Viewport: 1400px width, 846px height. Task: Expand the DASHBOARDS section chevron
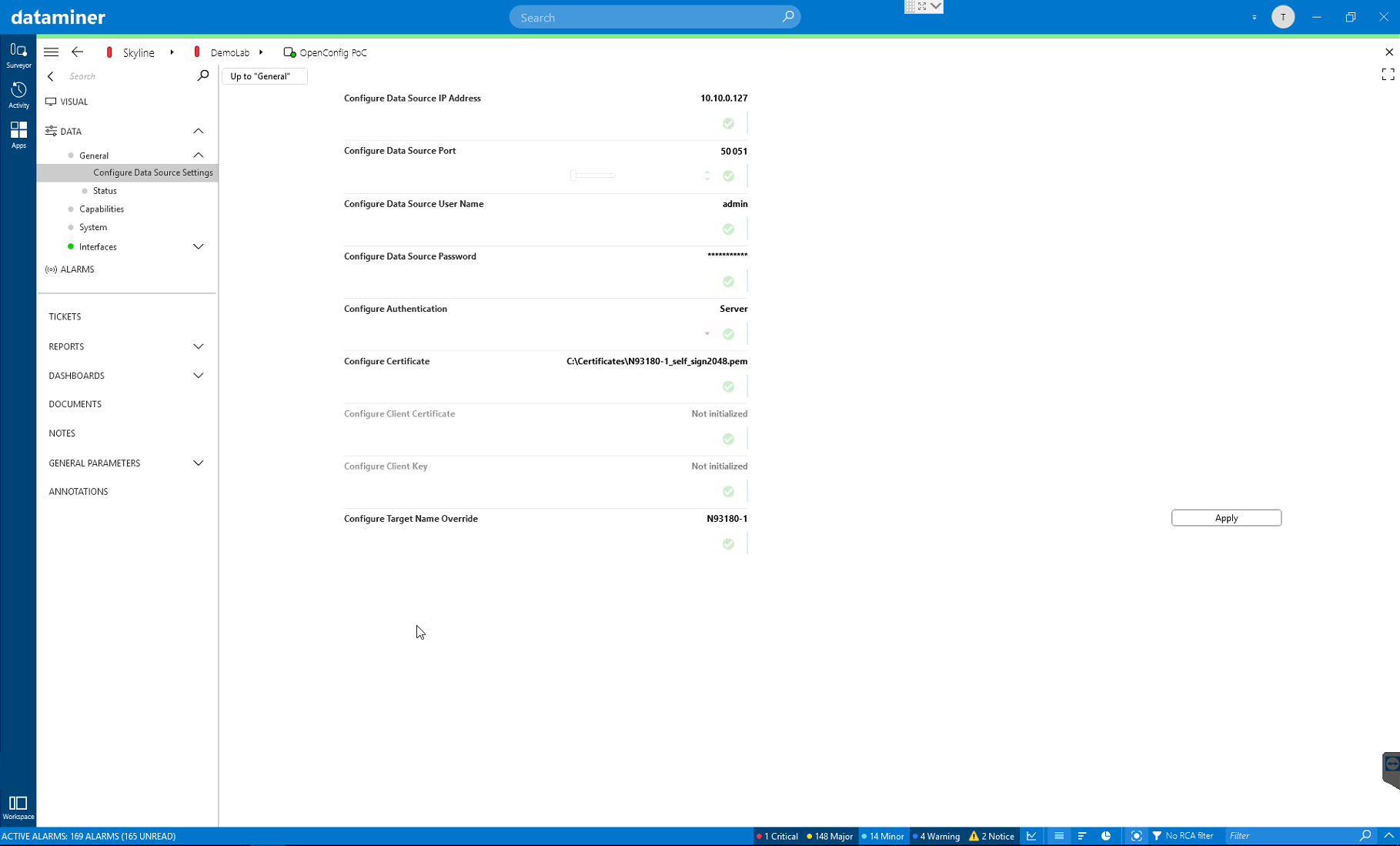click(x=198, y=376)
